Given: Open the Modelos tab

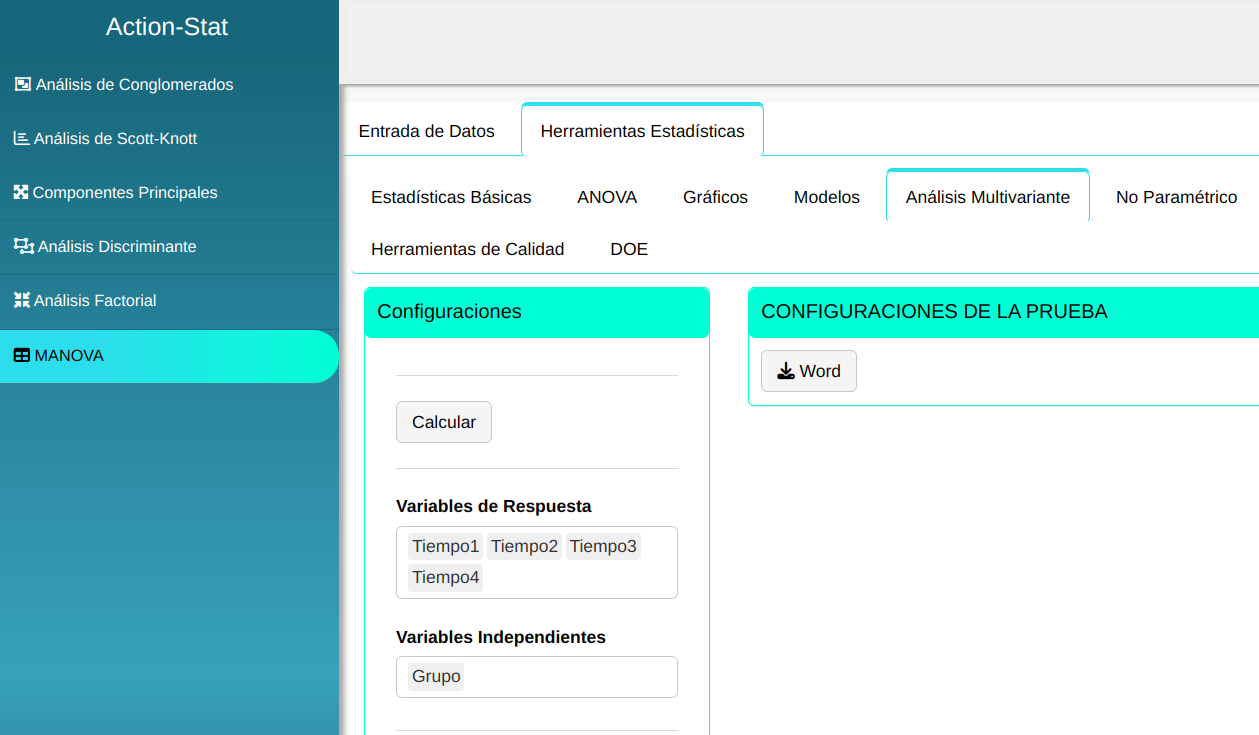Looking at the screenshot, I should [x=826, y=197].
